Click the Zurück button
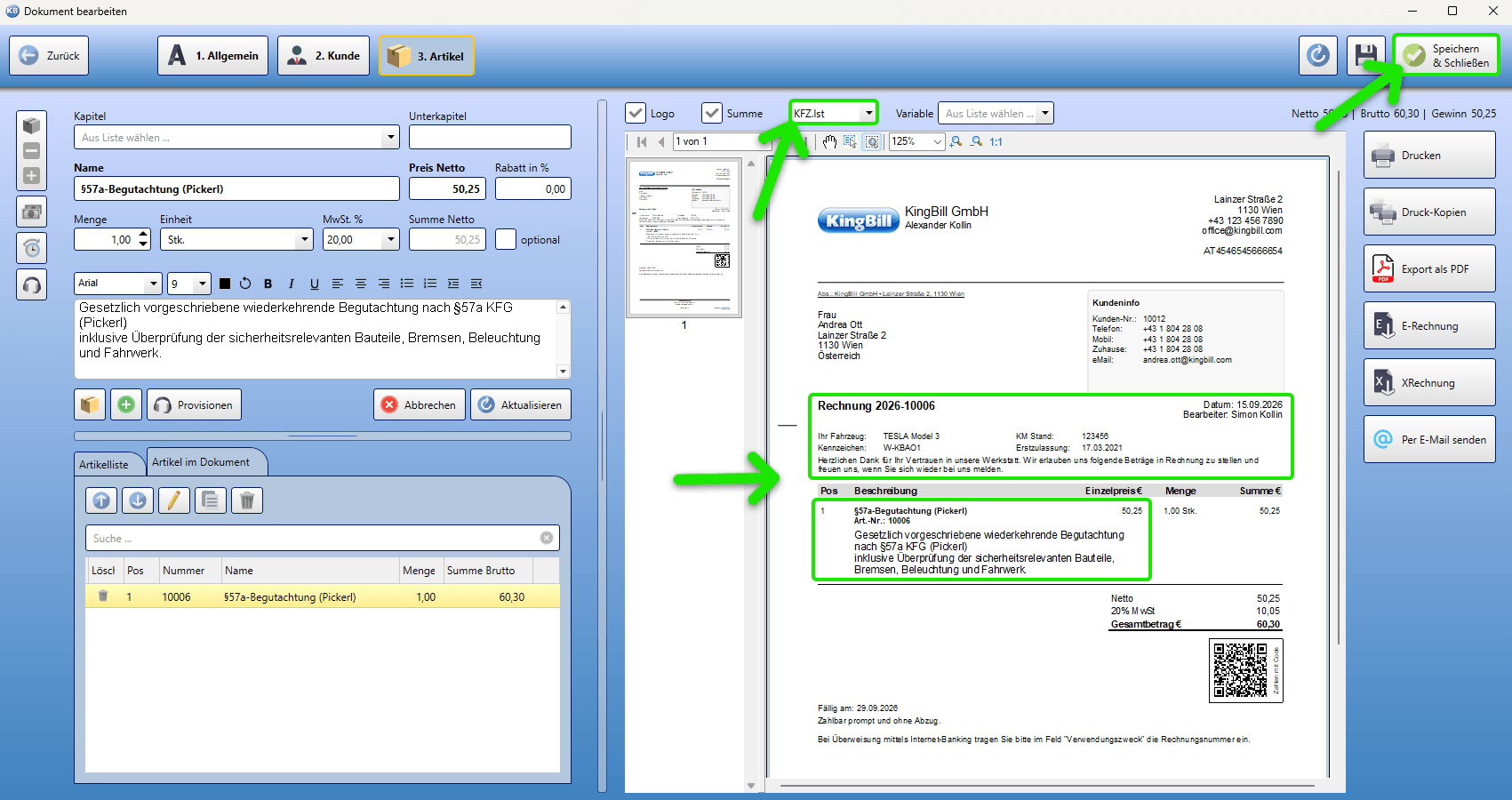The width and height of the screenshot is (1512, 800). coord(49,55)
